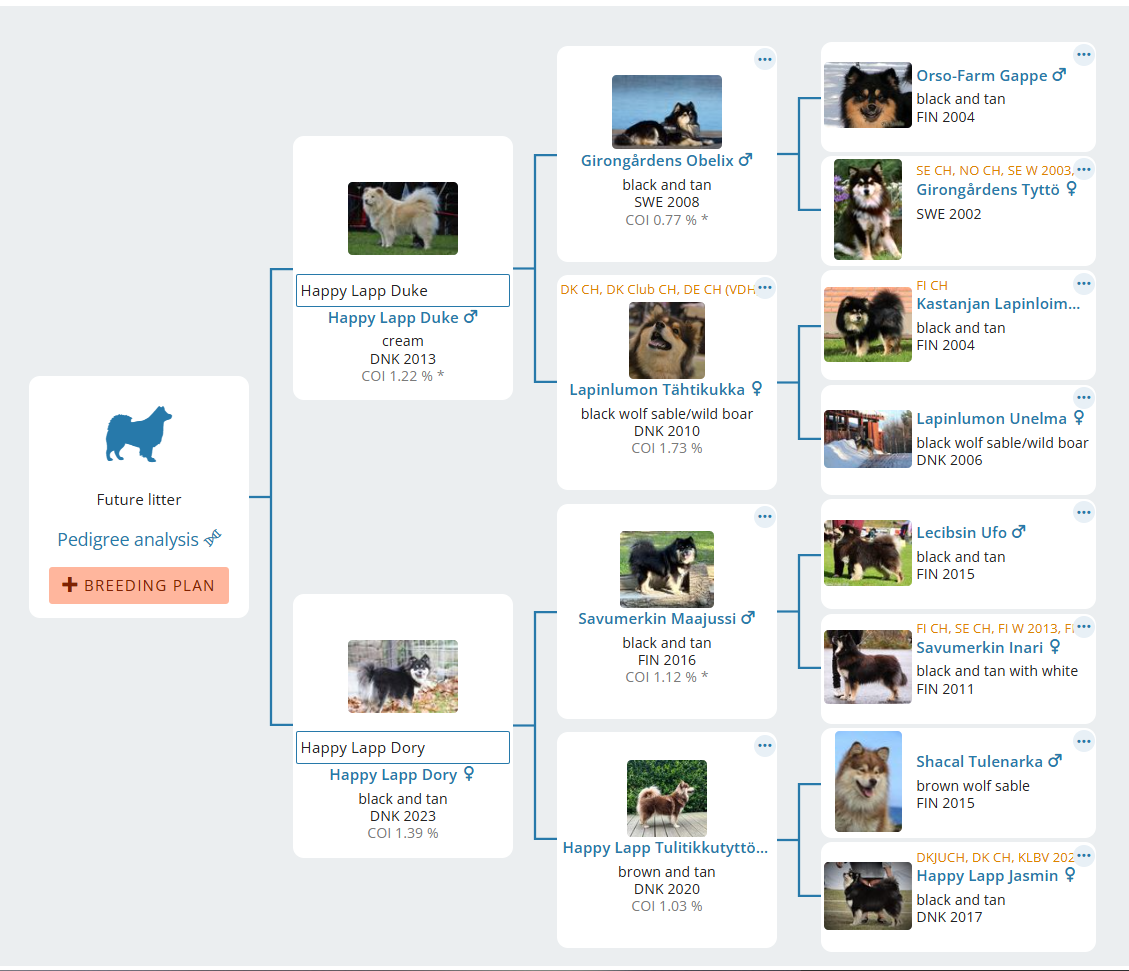Click the blue dog silhouette icon
Image resolution: width=1129 pixels, height=971 pixels.
[139, 434]
